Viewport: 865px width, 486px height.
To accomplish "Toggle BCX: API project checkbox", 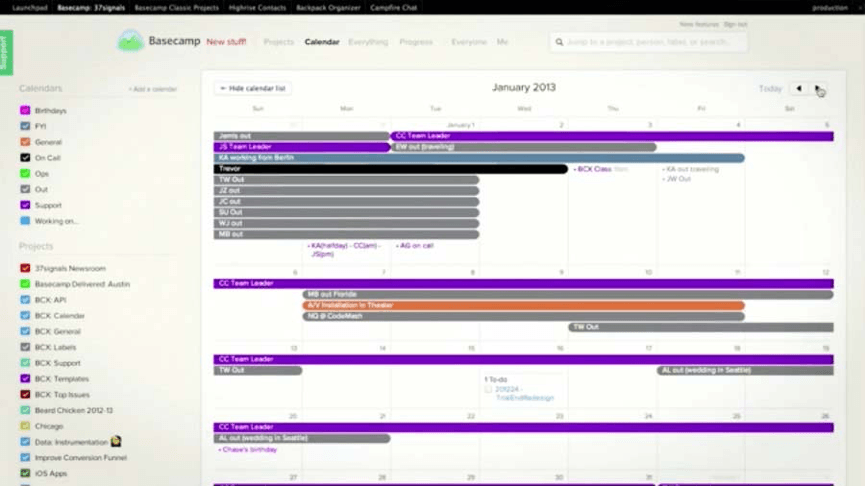I will pyautogui.click(x=25, y=300).
